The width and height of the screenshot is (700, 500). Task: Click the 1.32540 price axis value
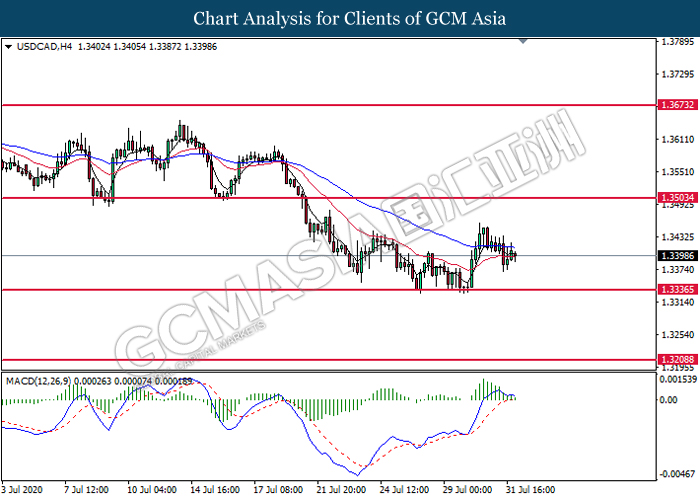click(678, 335)
